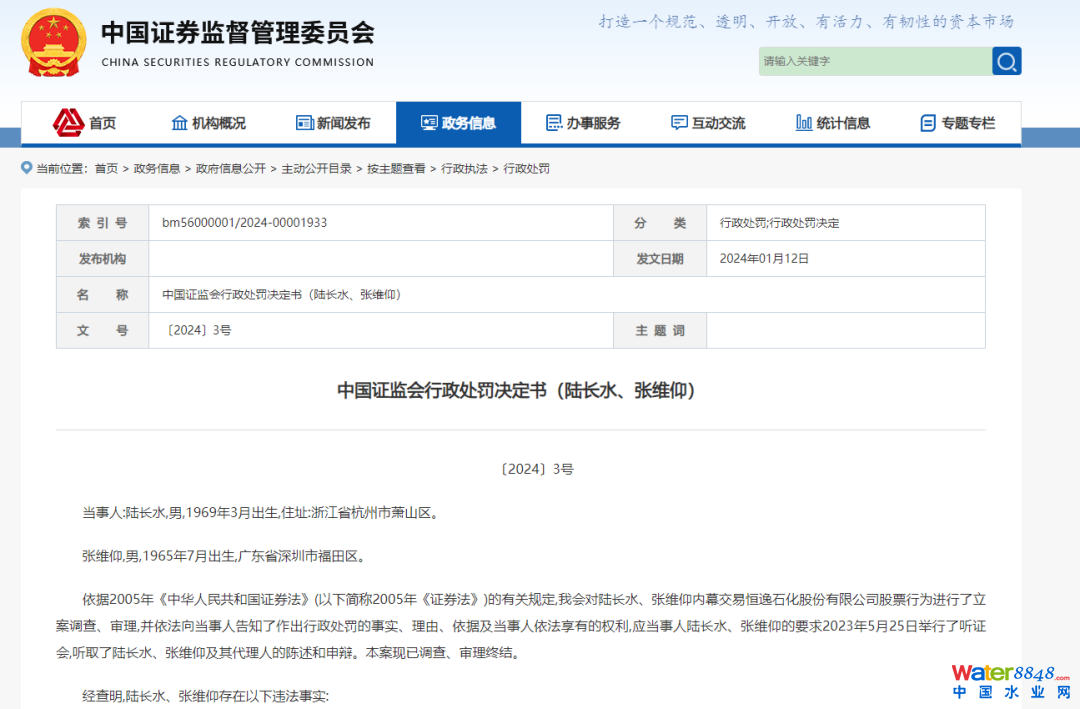Go to 政府信息公开 in breadcrumb
Screen dimensions: 1080x709
[231, 169]
